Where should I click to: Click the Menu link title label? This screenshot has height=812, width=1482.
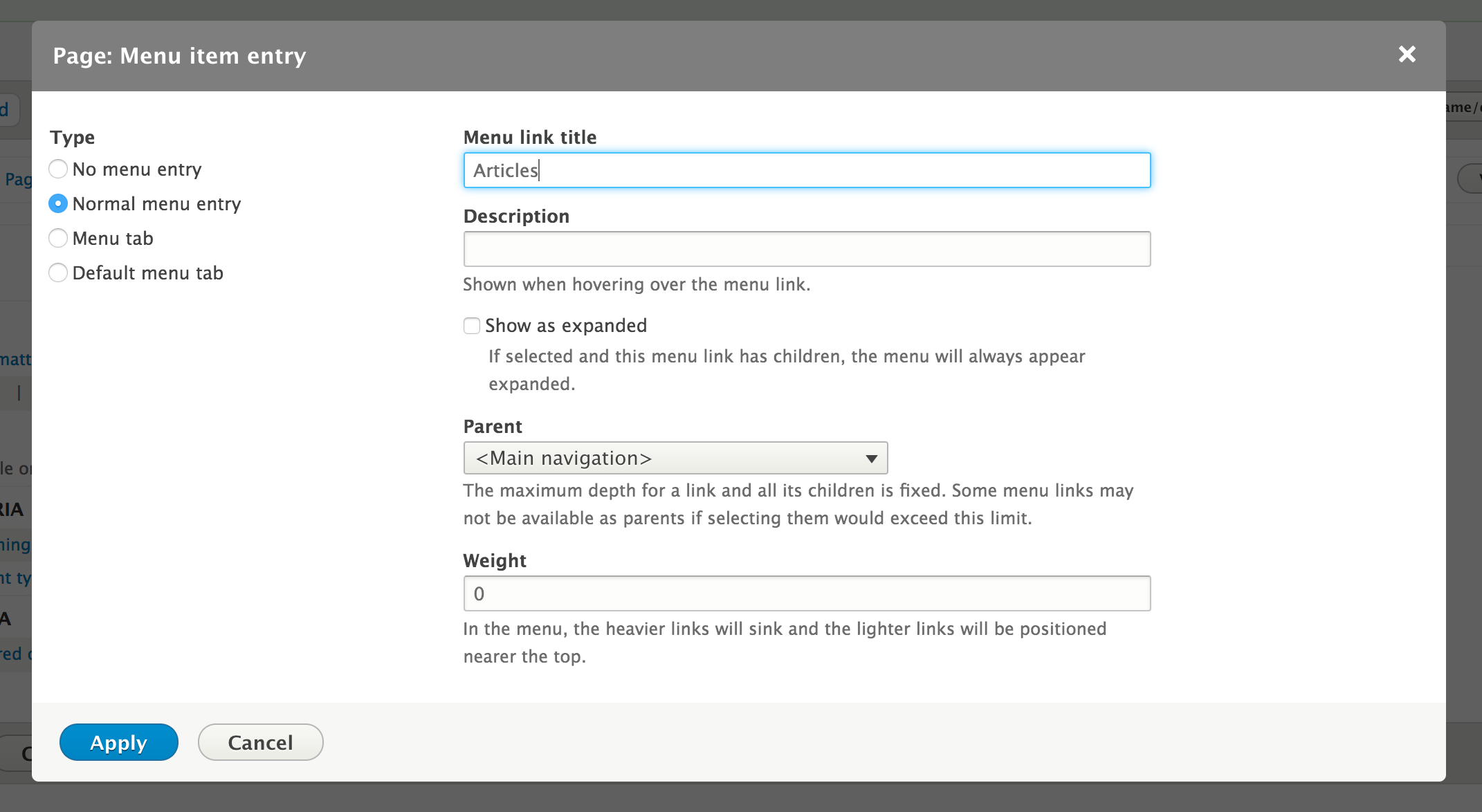coord(530,137)
